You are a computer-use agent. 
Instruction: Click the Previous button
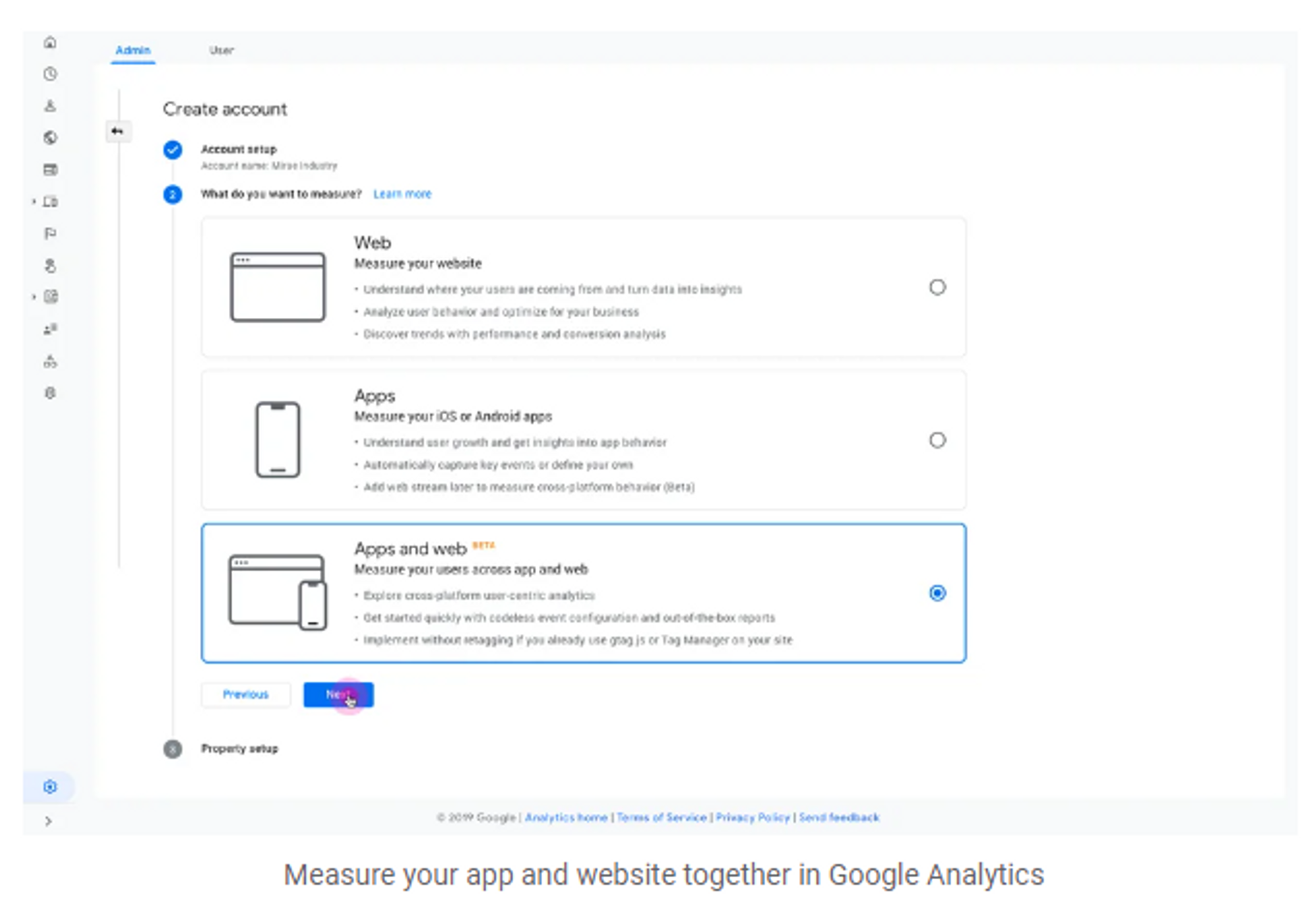[245, 695]
